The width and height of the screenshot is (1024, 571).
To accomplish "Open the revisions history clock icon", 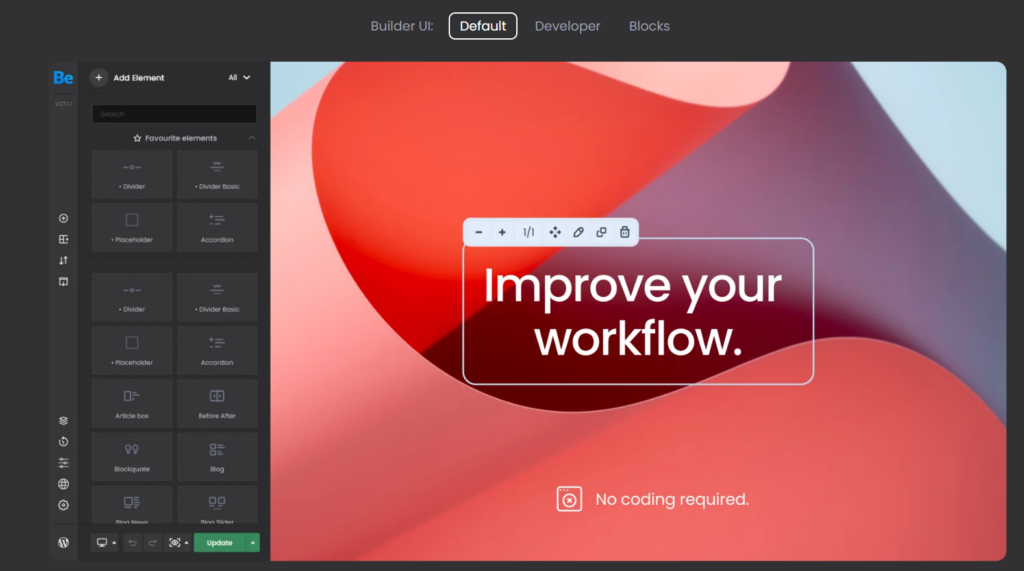I will [x=63, y=442].
